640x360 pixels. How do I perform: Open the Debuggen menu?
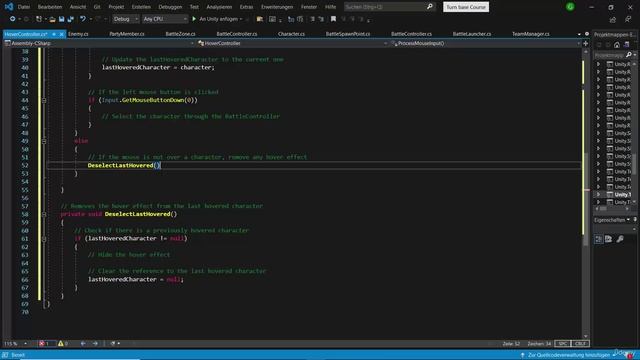[170, 7]
